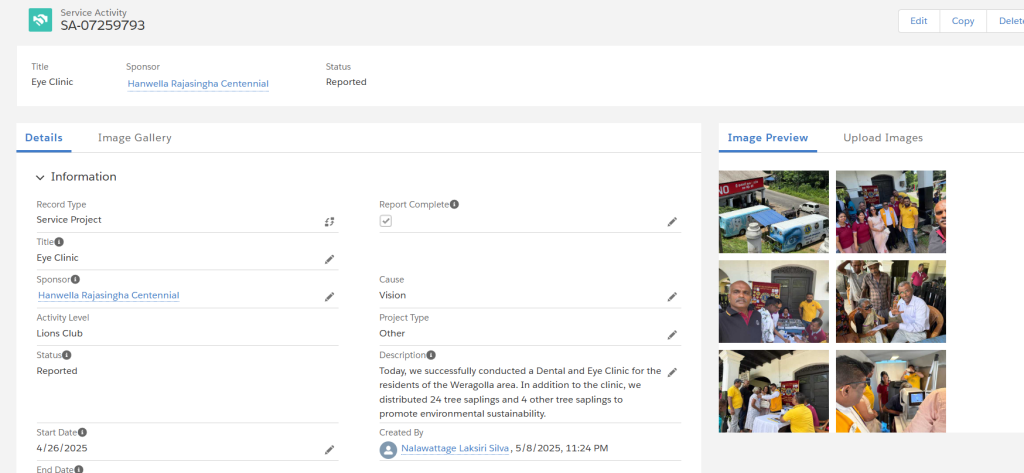Click the change Record Type icon

click(x=329, y=221)
